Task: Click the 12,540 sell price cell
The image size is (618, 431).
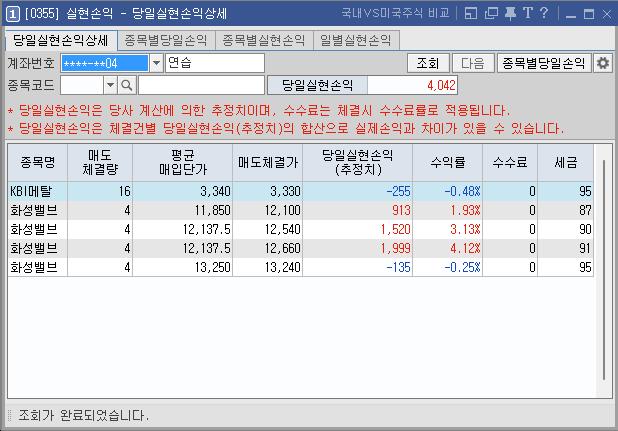Action: coord(268,229)
